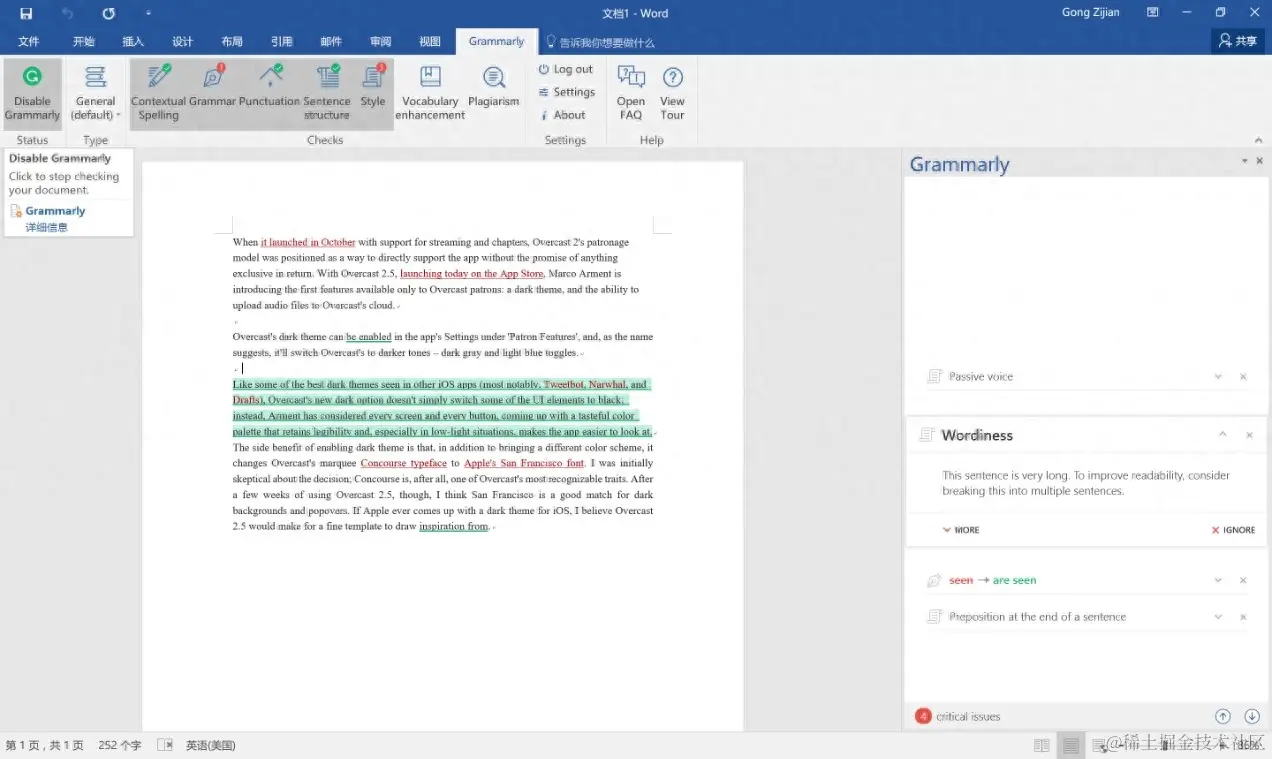
Task: Click the Redo icon in the quick access toolbar
Action: coord(108,13)
